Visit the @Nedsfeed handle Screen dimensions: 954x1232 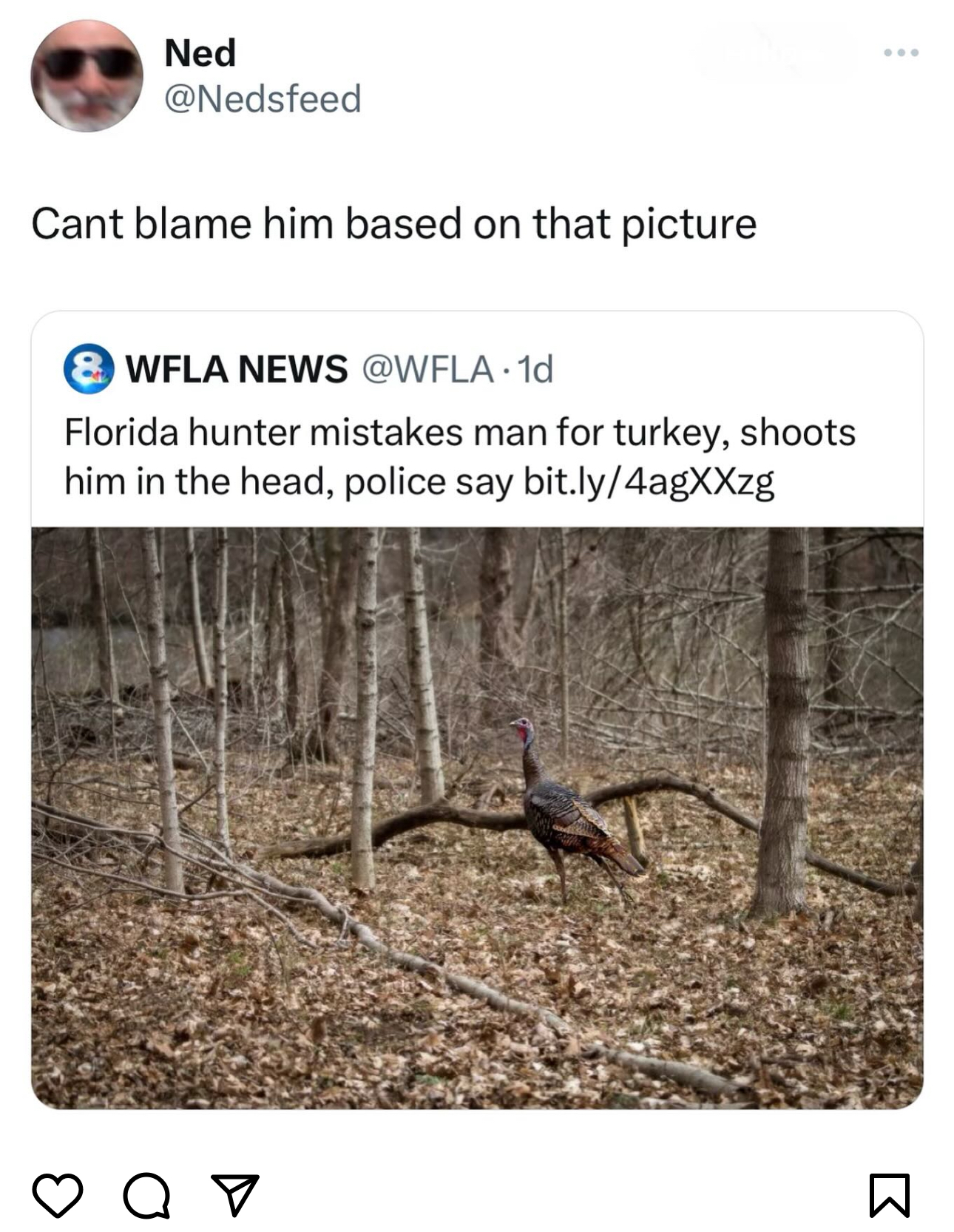[263, 99]
